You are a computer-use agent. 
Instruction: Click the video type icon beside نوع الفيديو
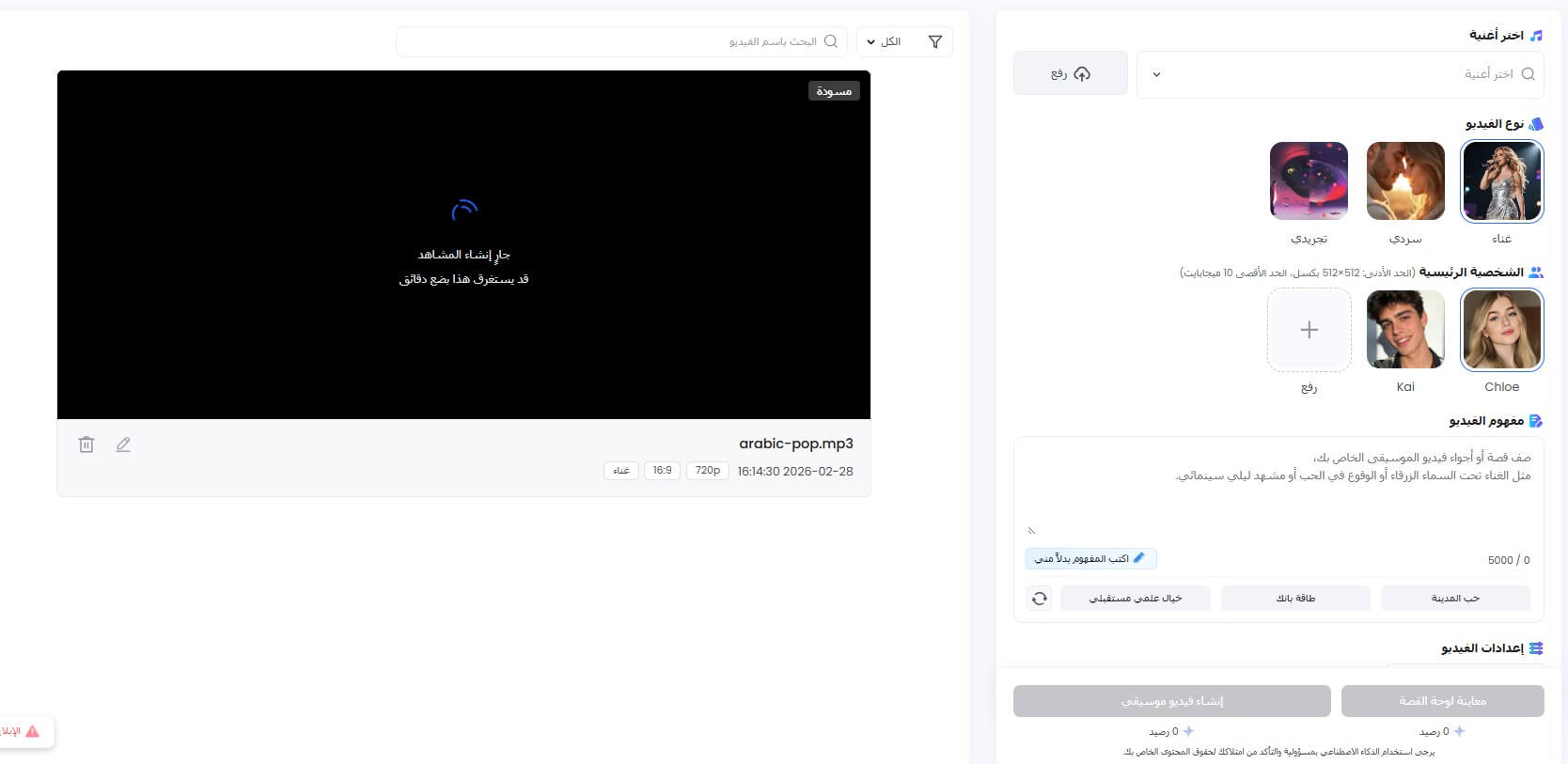point(1536,123)
